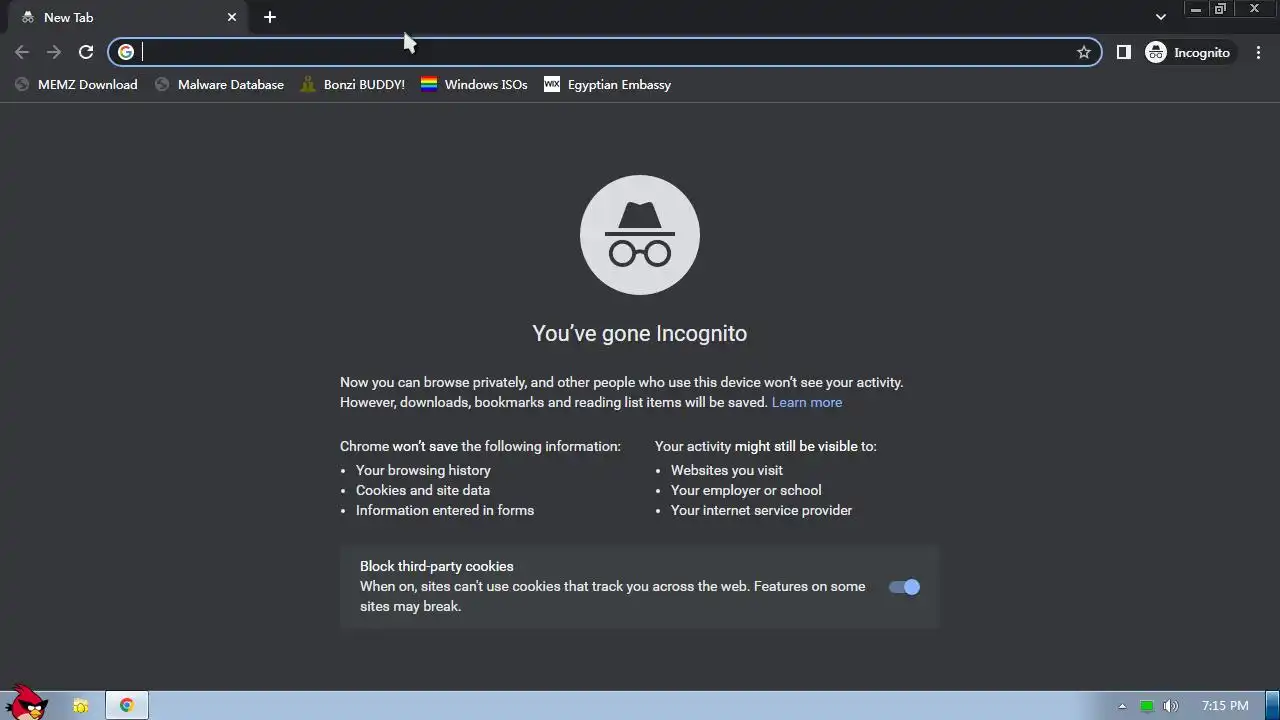
Task: Click the browser Forward arrow
Action: click(x=54, y=52)
